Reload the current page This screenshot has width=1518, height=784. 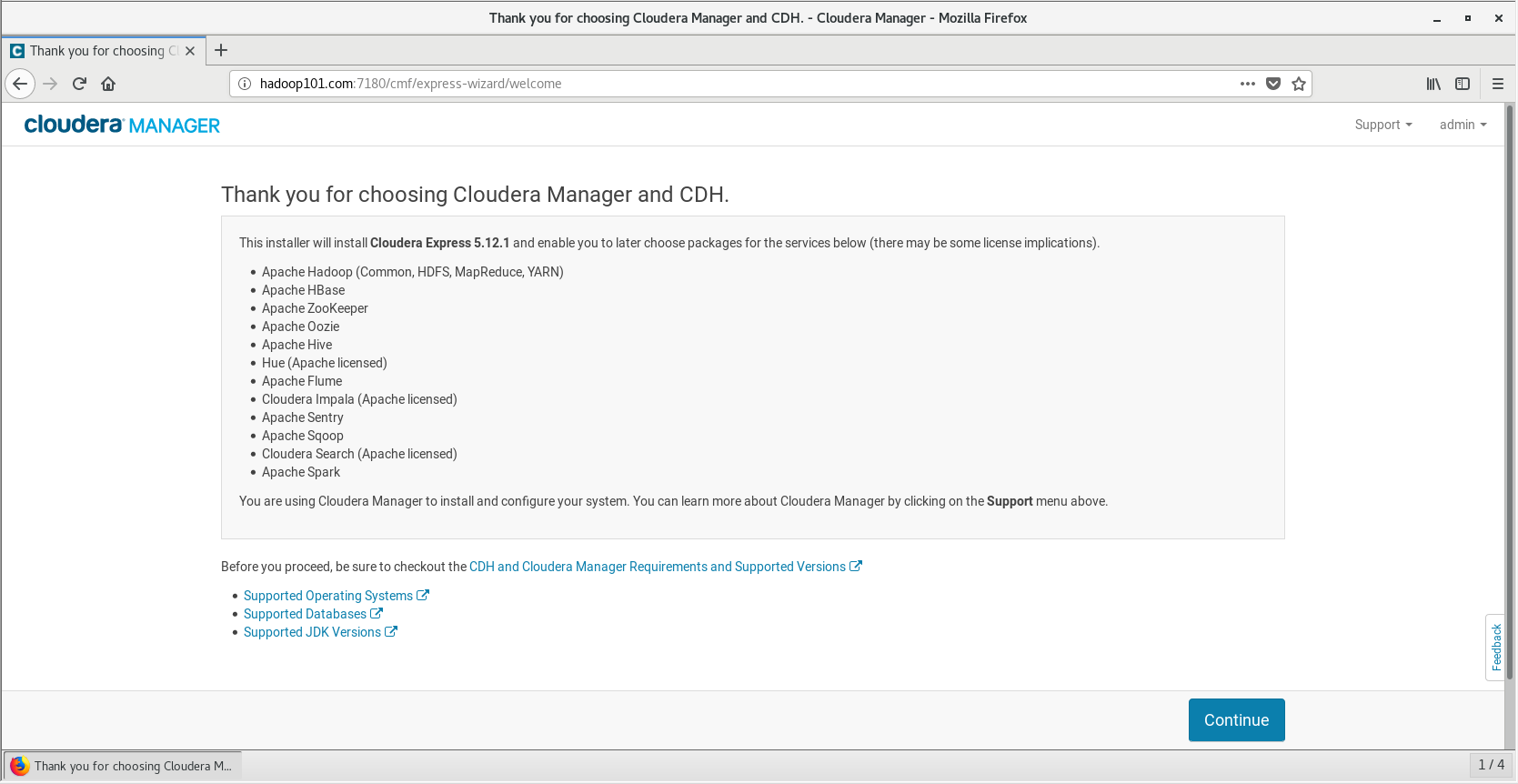(x=79, y=84)
